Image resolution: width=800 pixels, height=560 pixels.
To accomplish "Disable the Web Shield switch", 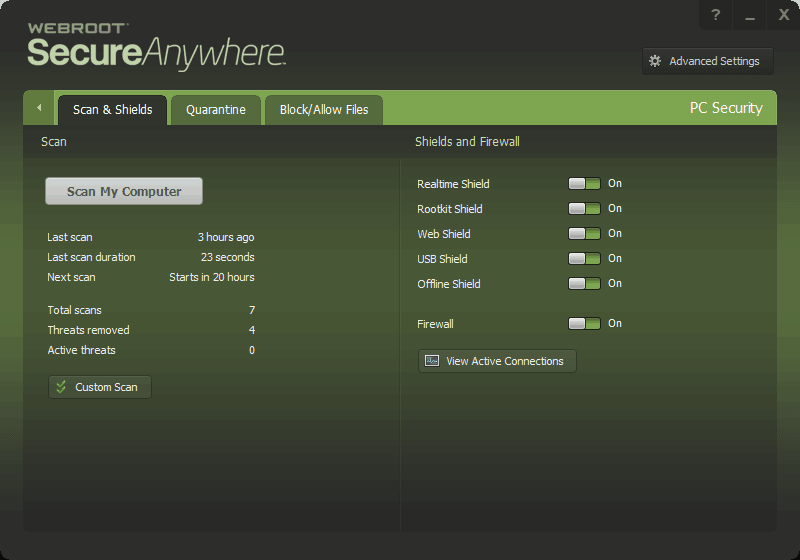I will pyautogui.click(x=584, y=234).
